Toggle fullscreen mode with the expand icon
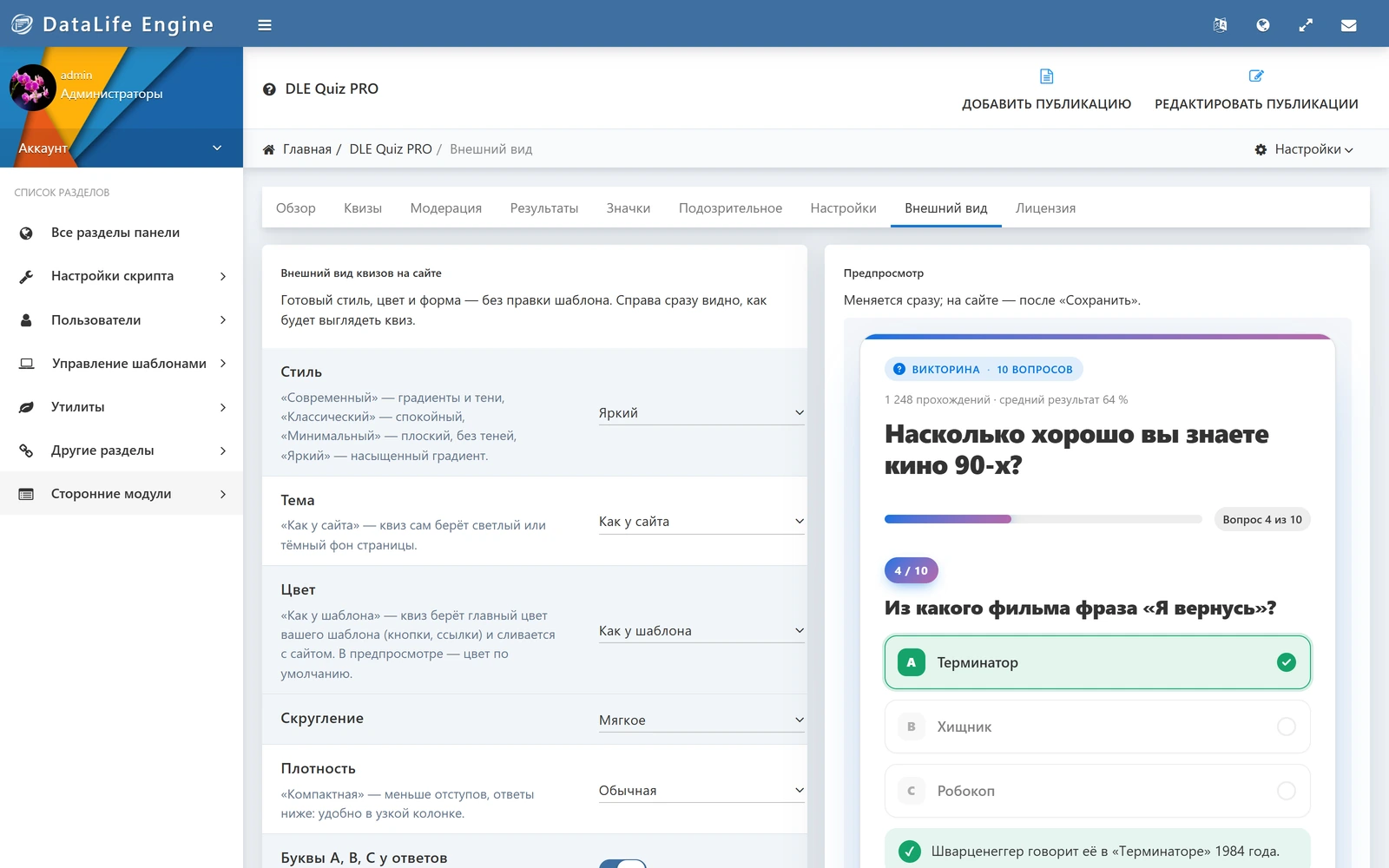 (1306, 25)
